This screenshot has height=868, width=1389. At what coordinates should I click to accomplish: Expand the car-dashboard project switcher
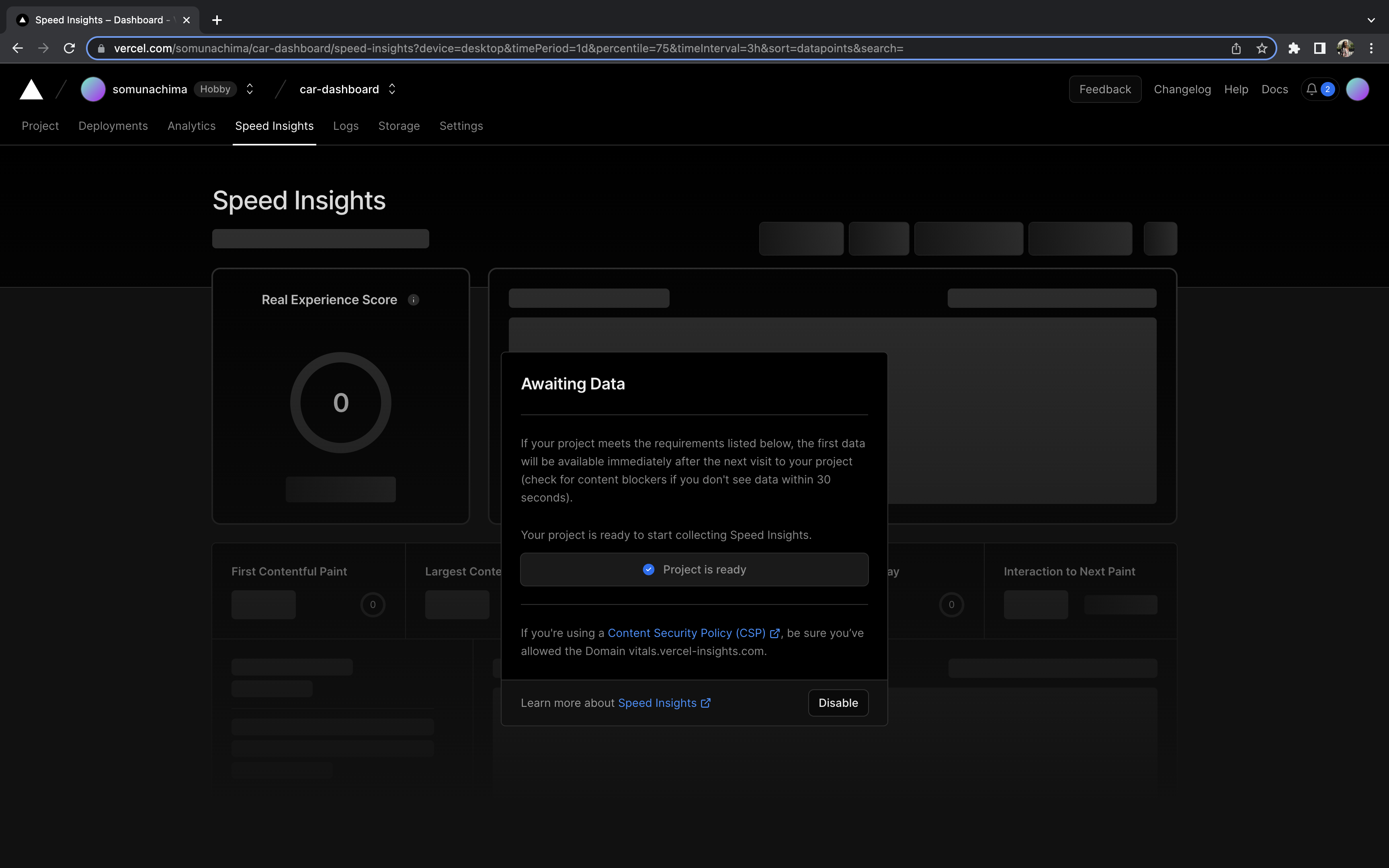(392, 89)
